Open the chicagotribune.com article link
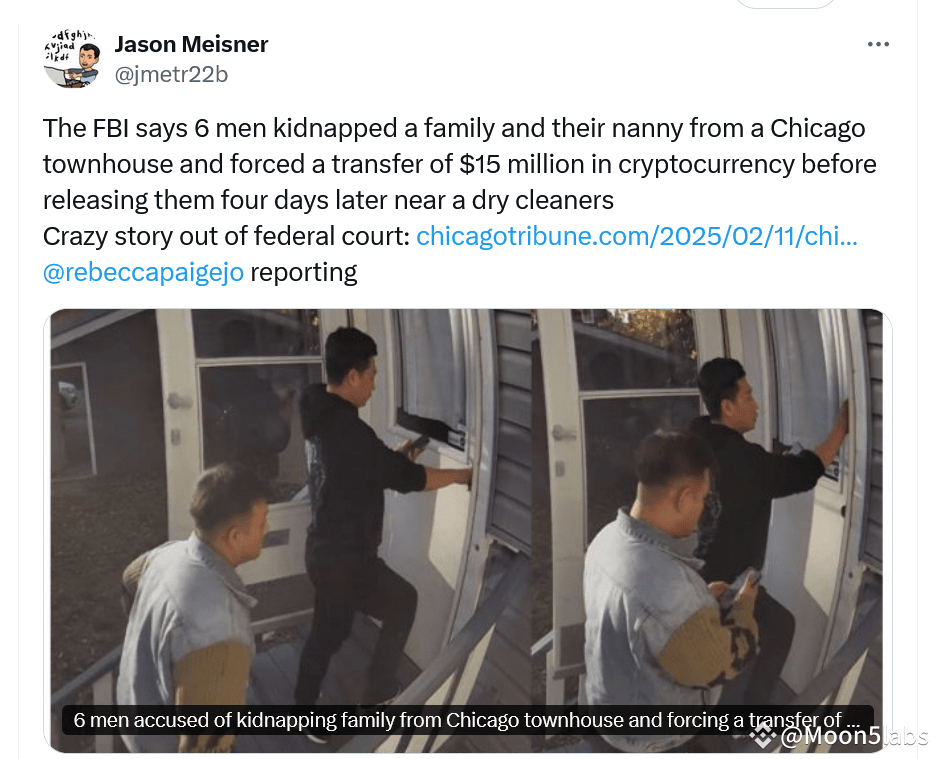This screenshot has height=759, width=936. click(637, 236)
